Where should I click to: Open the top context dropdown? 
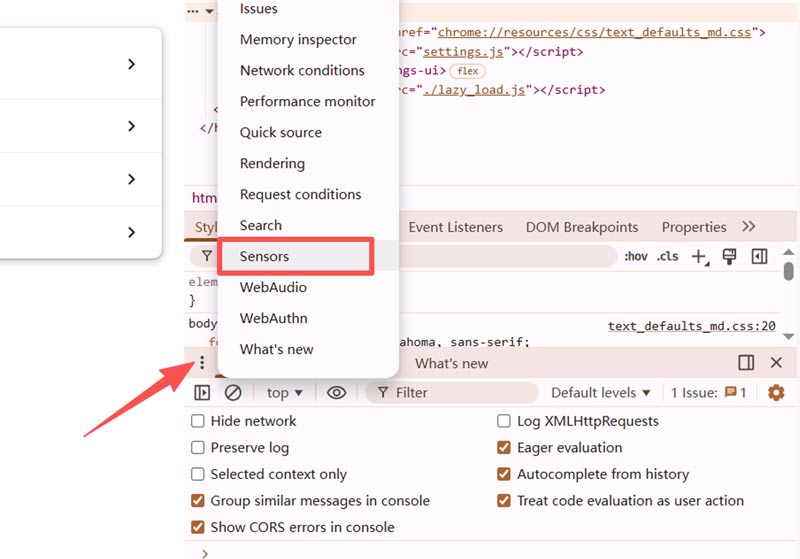pos(284,393)
